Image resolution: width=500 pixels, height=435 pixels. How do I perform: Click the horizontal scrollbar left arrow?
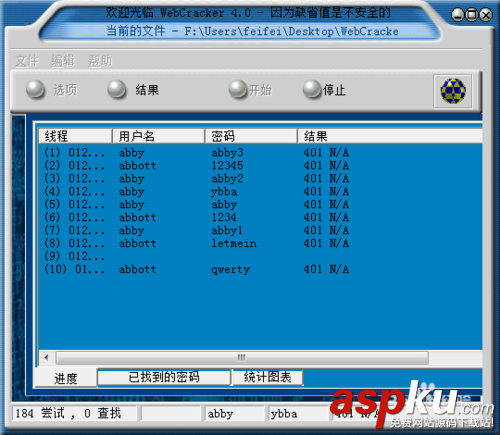click(46, 358)
